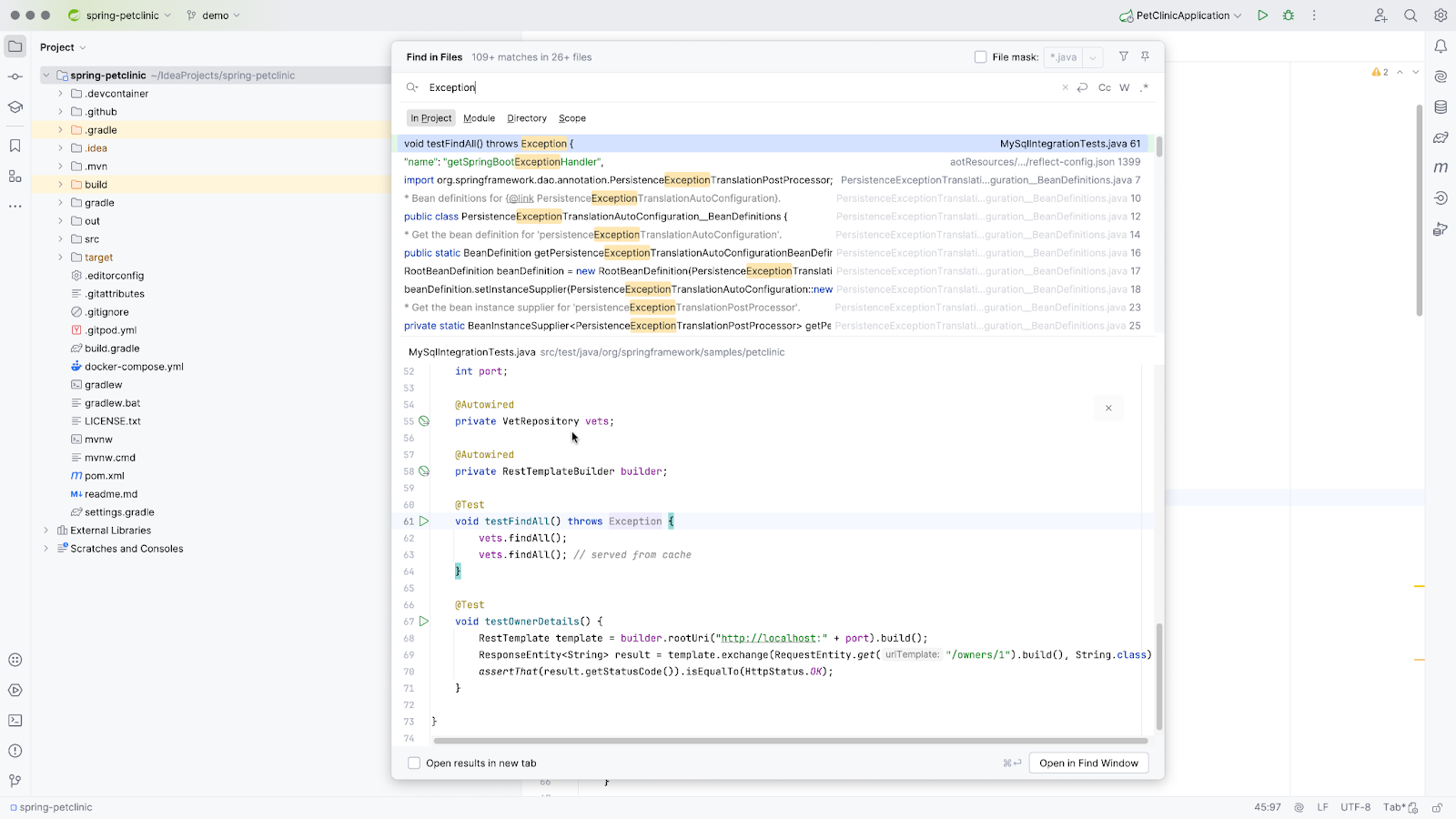The width and height of the screenshot is (1456, 819).
Task: Open pom.xml in project tree
Action: (x=104, y=476)
